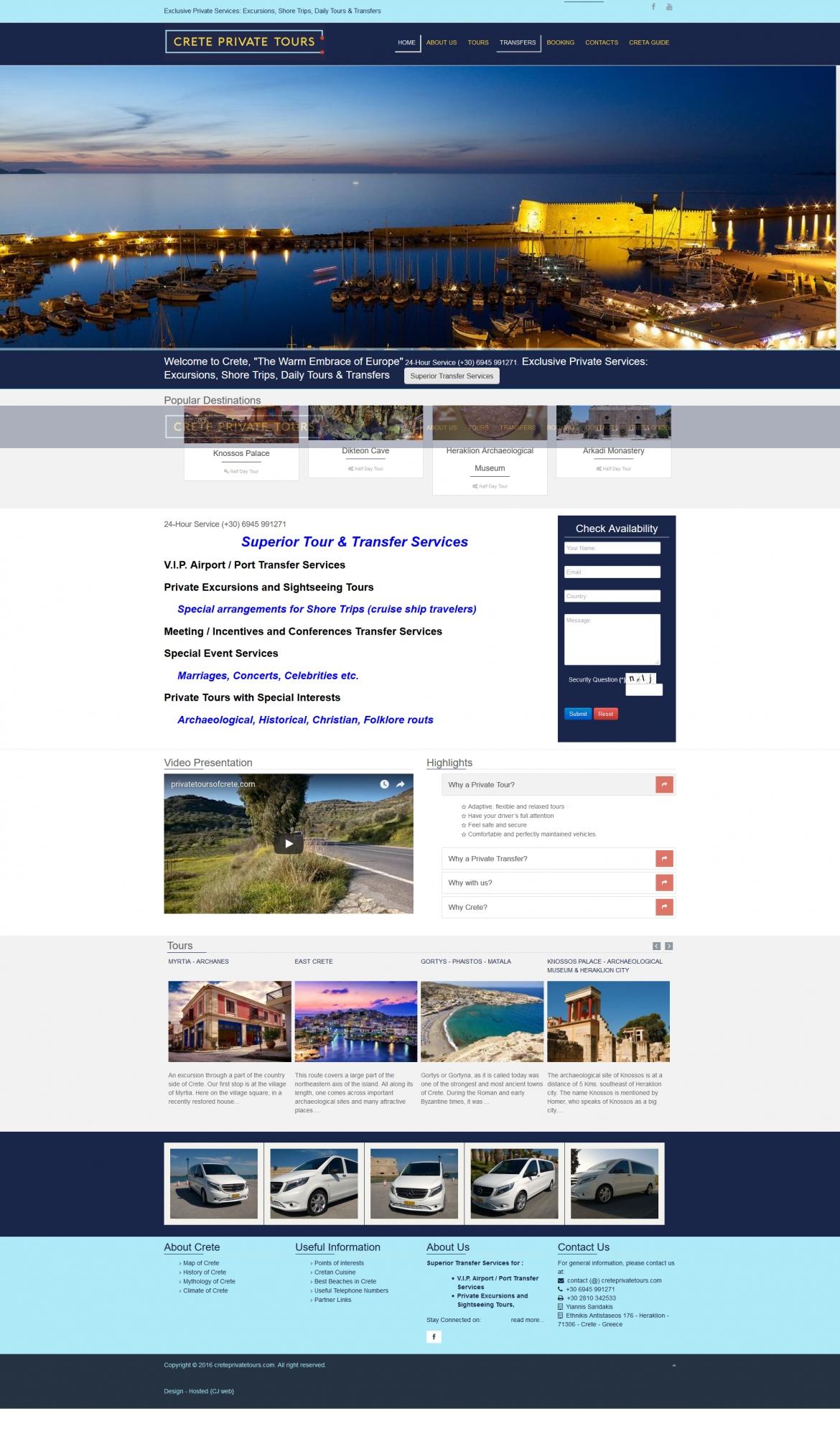Click the video watch later clock icon

click(x=384, y=784)
